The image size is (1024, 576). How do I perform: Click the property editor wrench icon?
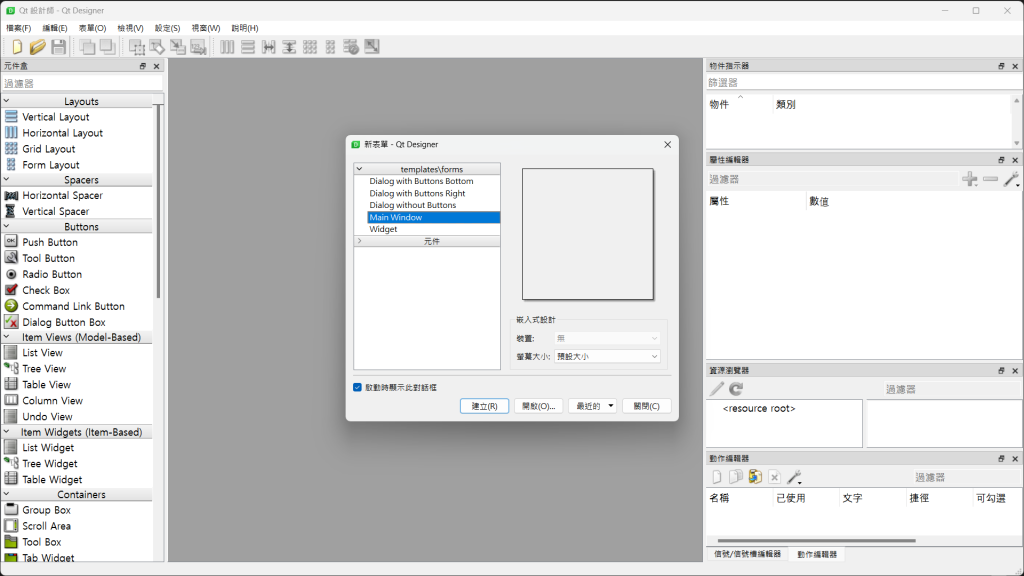pyautogui.click(x=1012, y=179)
